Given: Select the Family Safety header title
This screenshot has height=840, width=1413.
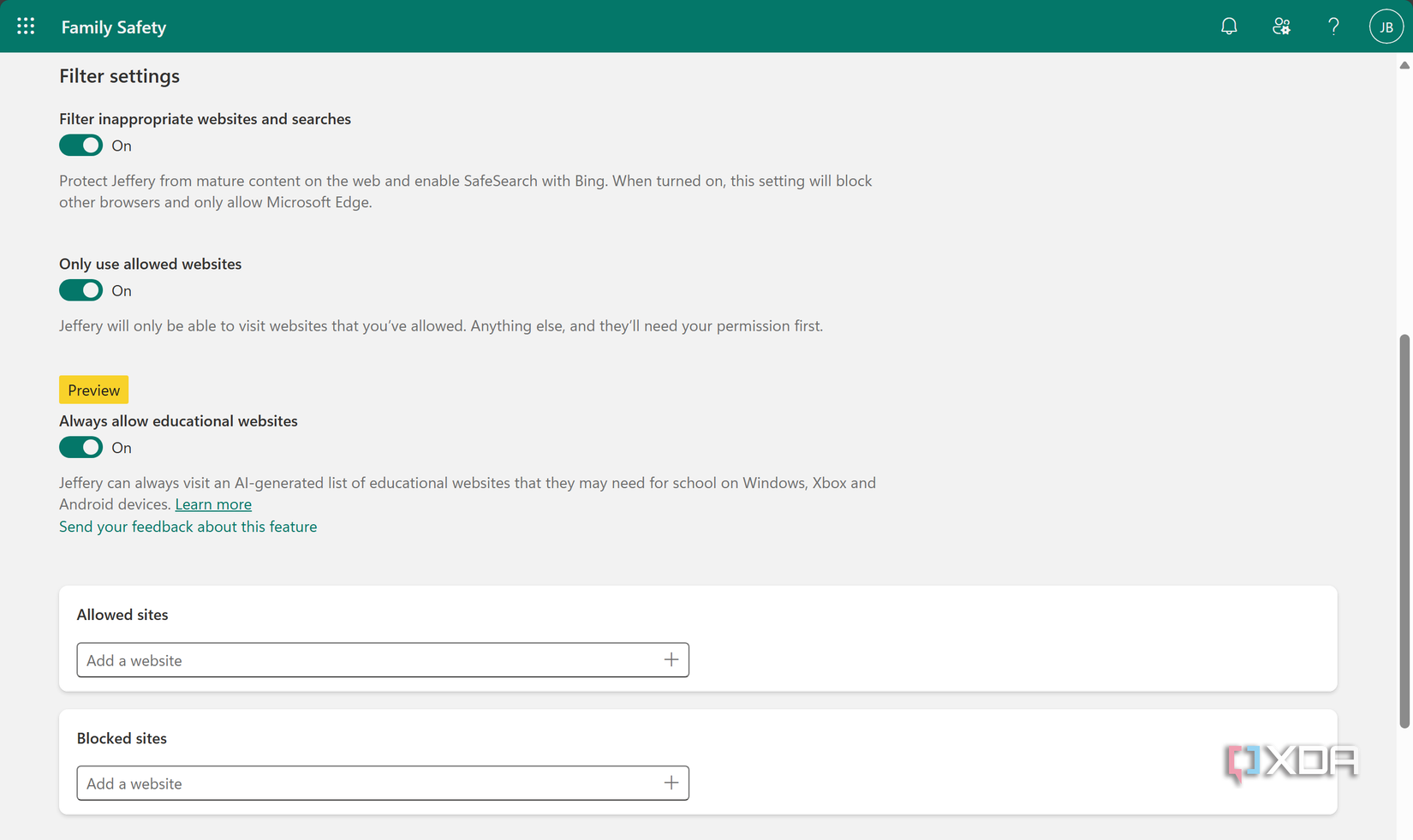Looking at the screenshot, I should coord(114,27).
